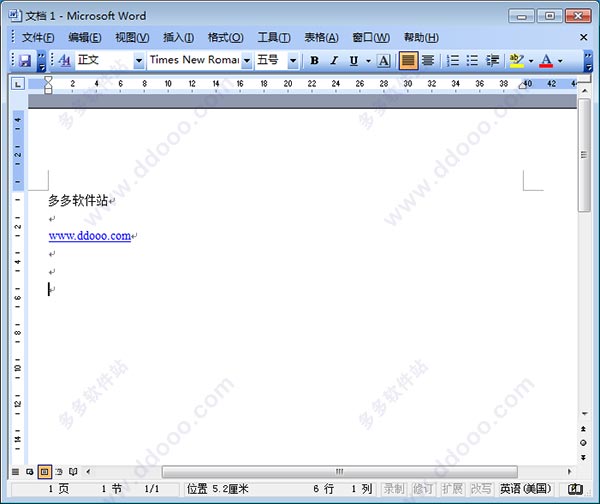Select distributed alignment icon
This screenshot has height=504, width=600.
coord(428,60)
